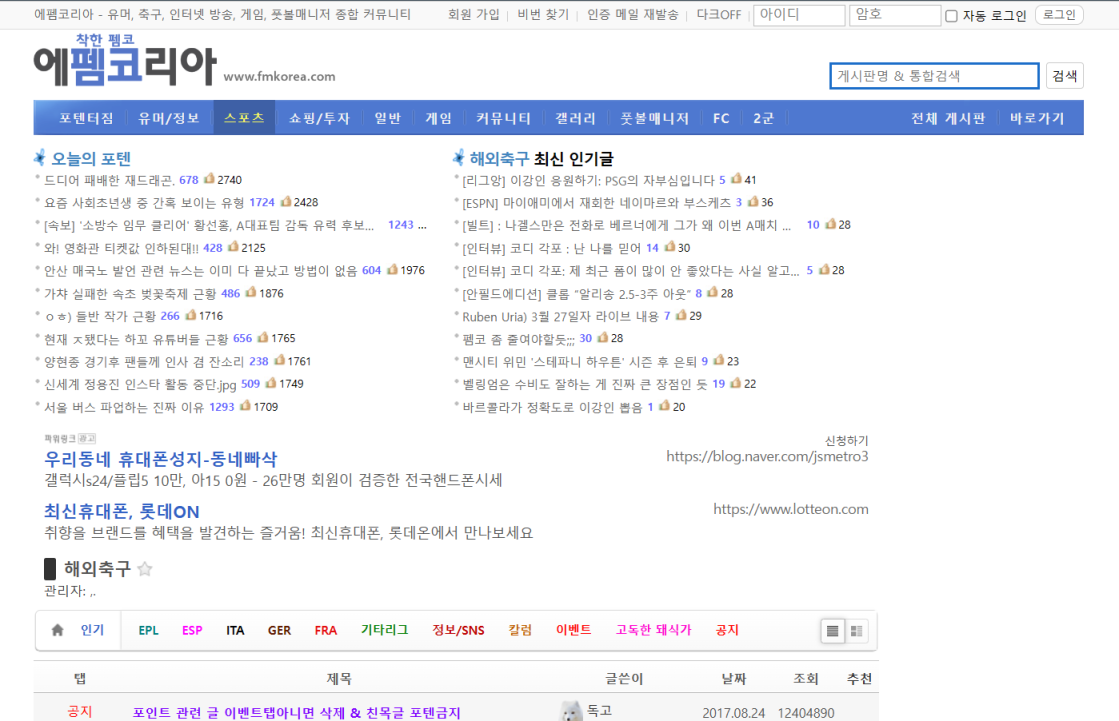Switch to list view layout icon
The image size is (1119, 721).
[832, 631]
